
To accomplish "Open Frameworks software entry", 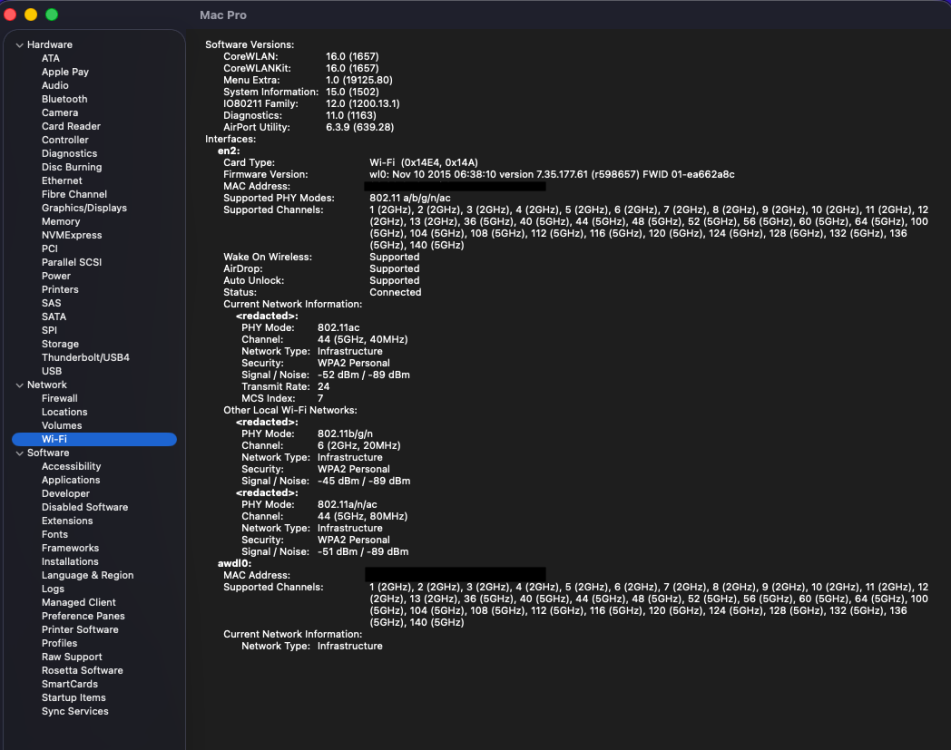I will click(x=70, y=548).
